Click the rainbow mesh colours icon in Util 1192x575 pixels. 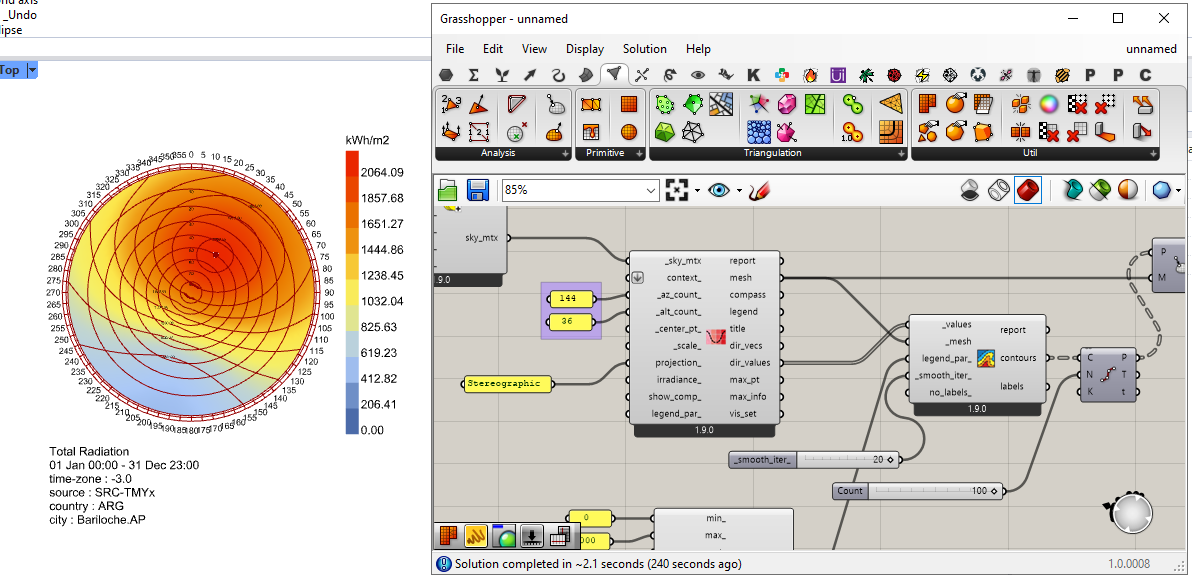click(x=1047, y=103)
